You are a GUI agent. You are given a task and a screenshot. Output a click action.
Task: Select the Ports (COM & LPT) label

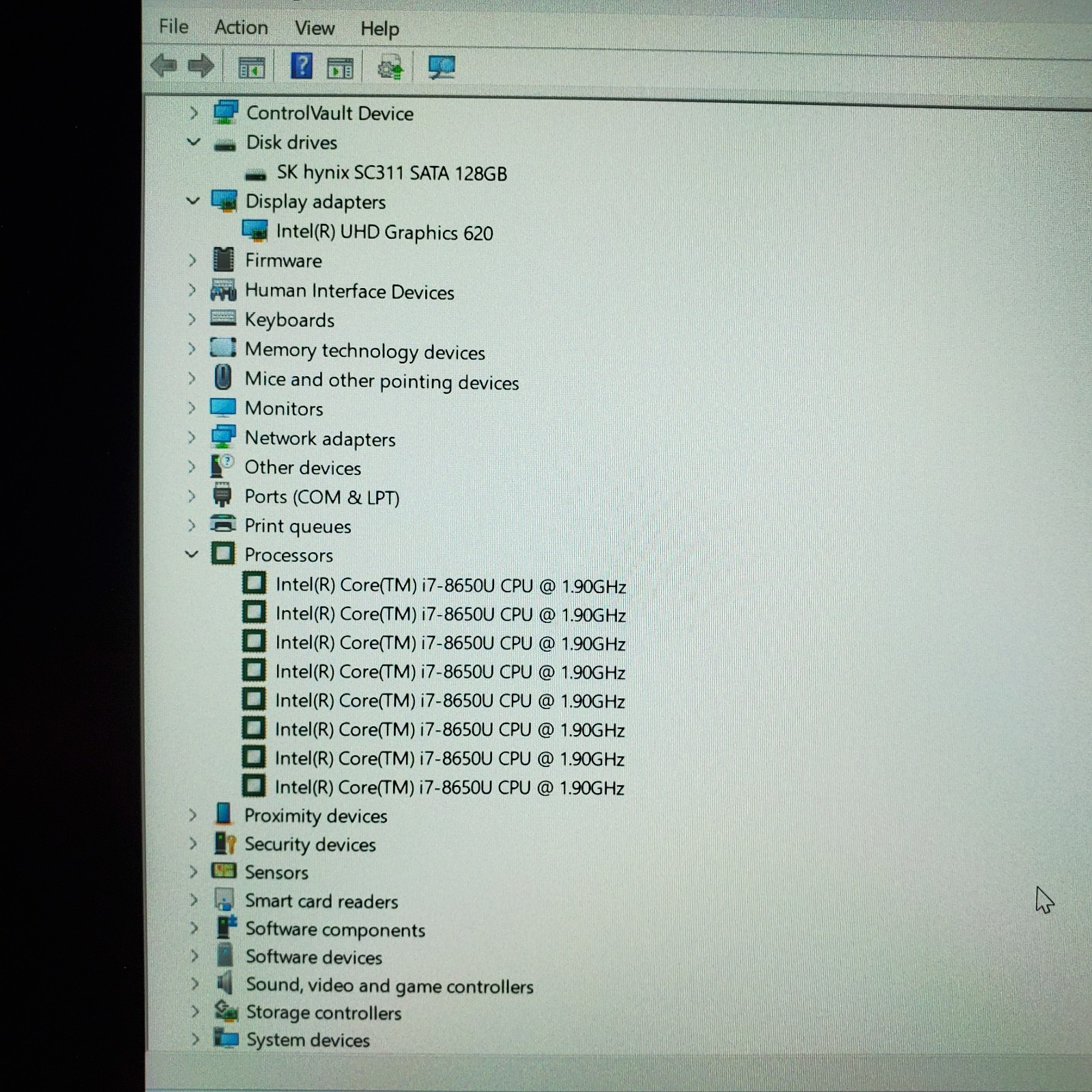(x=322, y=497)
